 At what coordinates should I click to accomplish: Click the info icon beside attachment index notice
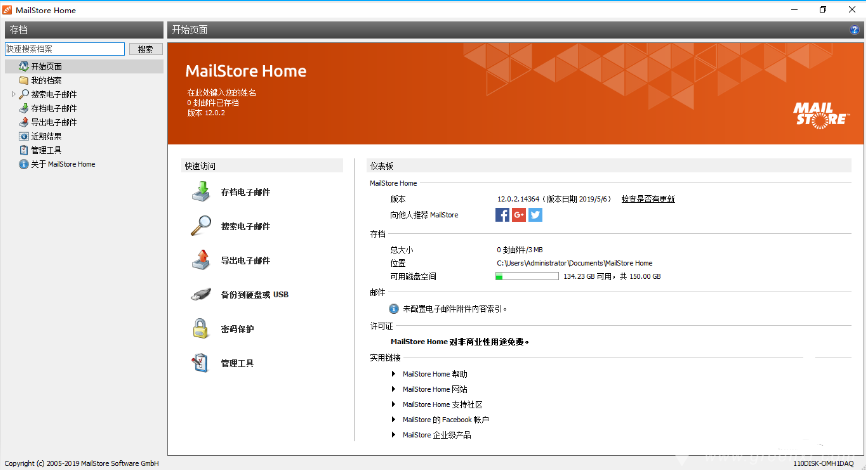(394, 309)
